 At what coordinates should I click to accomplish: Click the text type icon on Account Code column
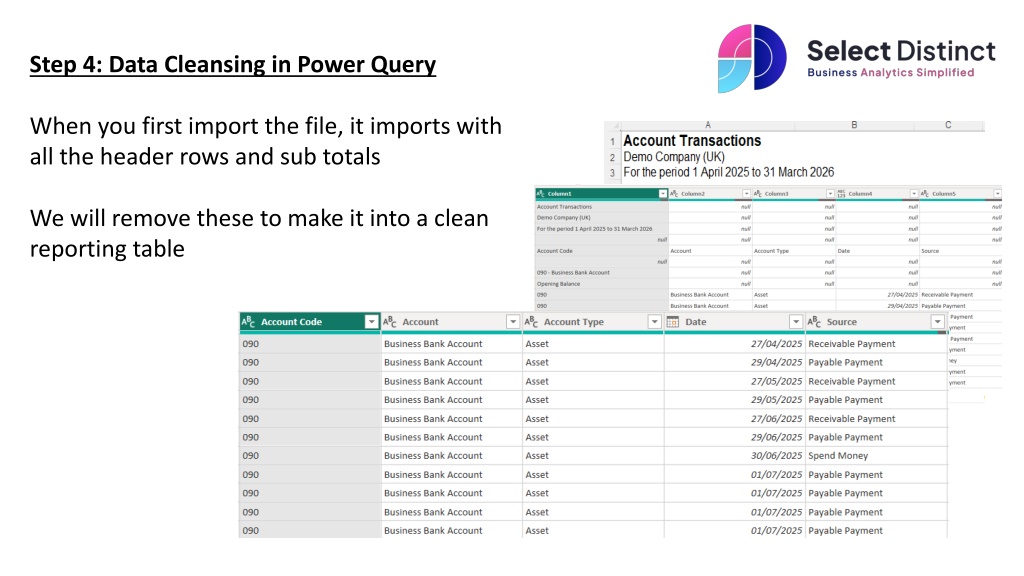pos(248,322)
